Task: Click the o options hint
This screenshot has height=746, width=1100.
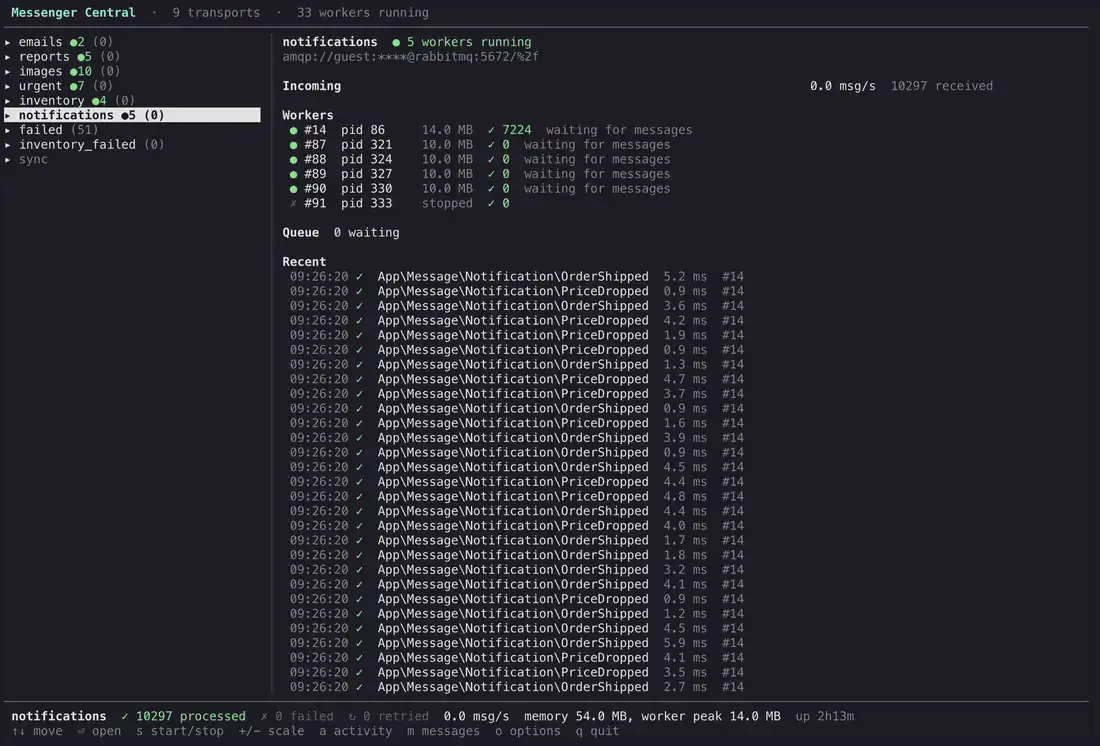Action: (528, 731)
